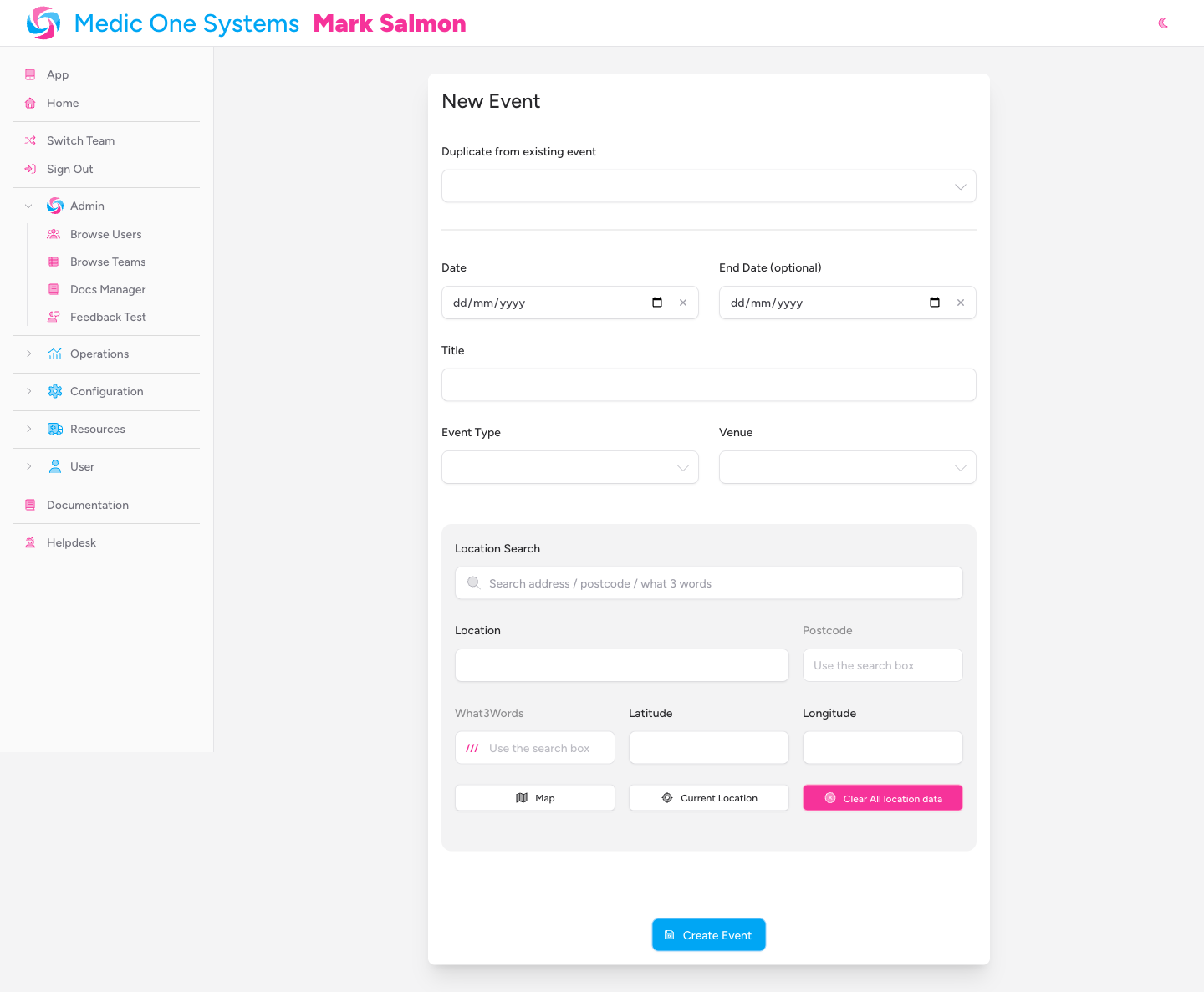The height and width of the screenshot is (992, 1204).
Task: Open the Event Type dropdown
Action: coord(682,467)
